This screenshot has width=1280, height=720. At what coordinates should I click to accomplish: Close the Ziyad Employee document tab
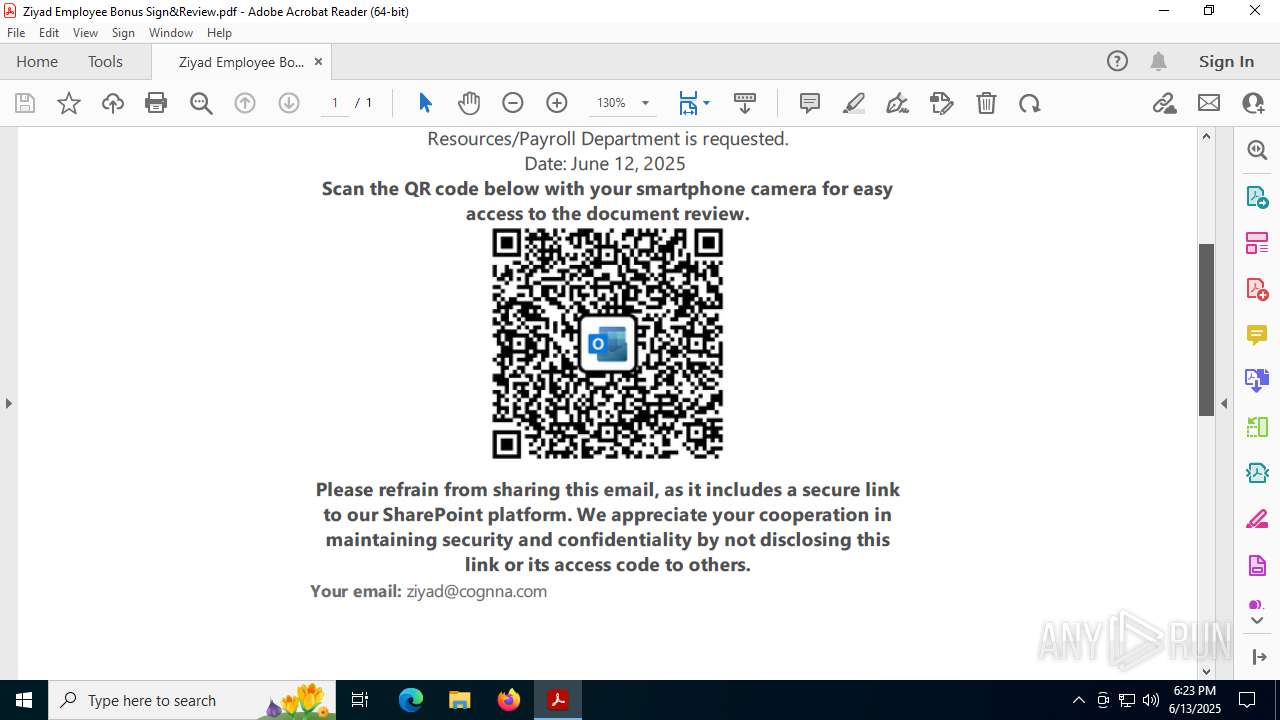(318, 61)
